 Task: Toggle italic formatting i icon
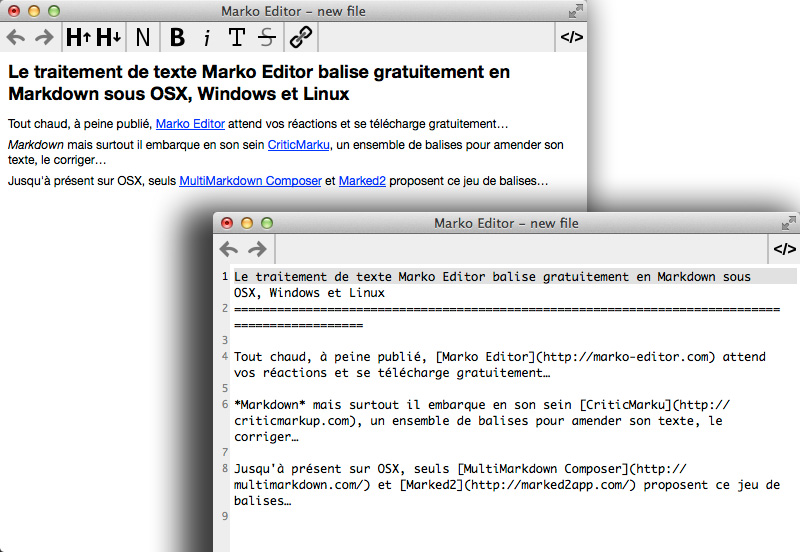point(207,38)
